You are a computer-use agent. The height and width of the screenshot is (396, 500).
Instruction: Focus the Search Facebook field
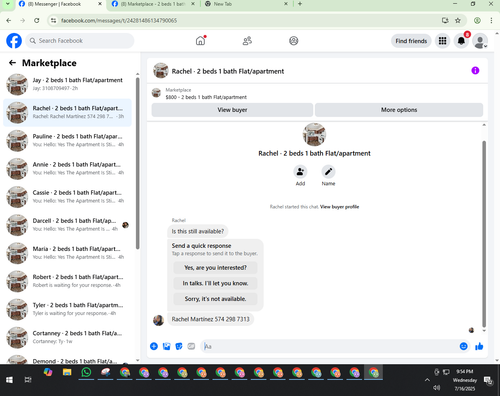click(80, 41)
